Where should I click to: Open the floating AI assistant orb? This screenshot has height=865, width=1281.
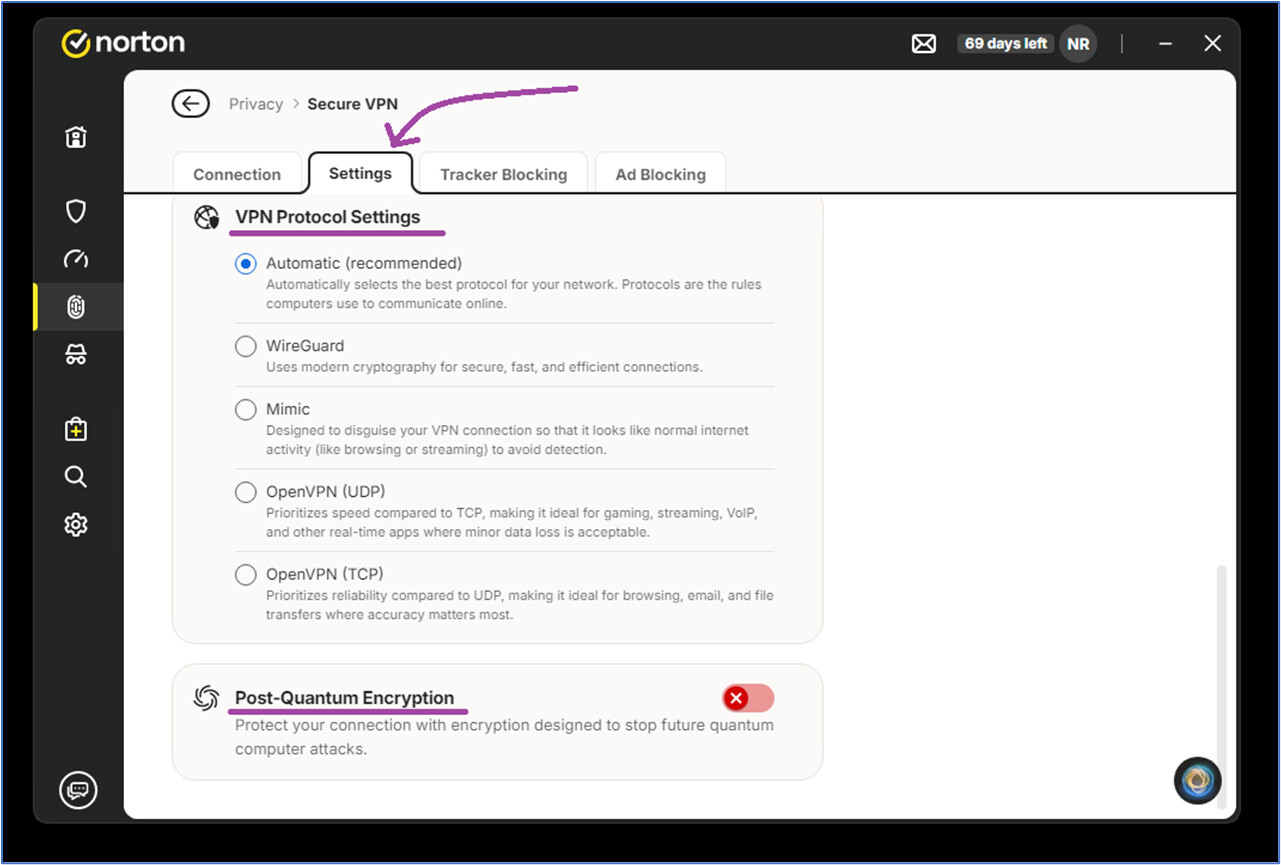tap(1197, 781)
